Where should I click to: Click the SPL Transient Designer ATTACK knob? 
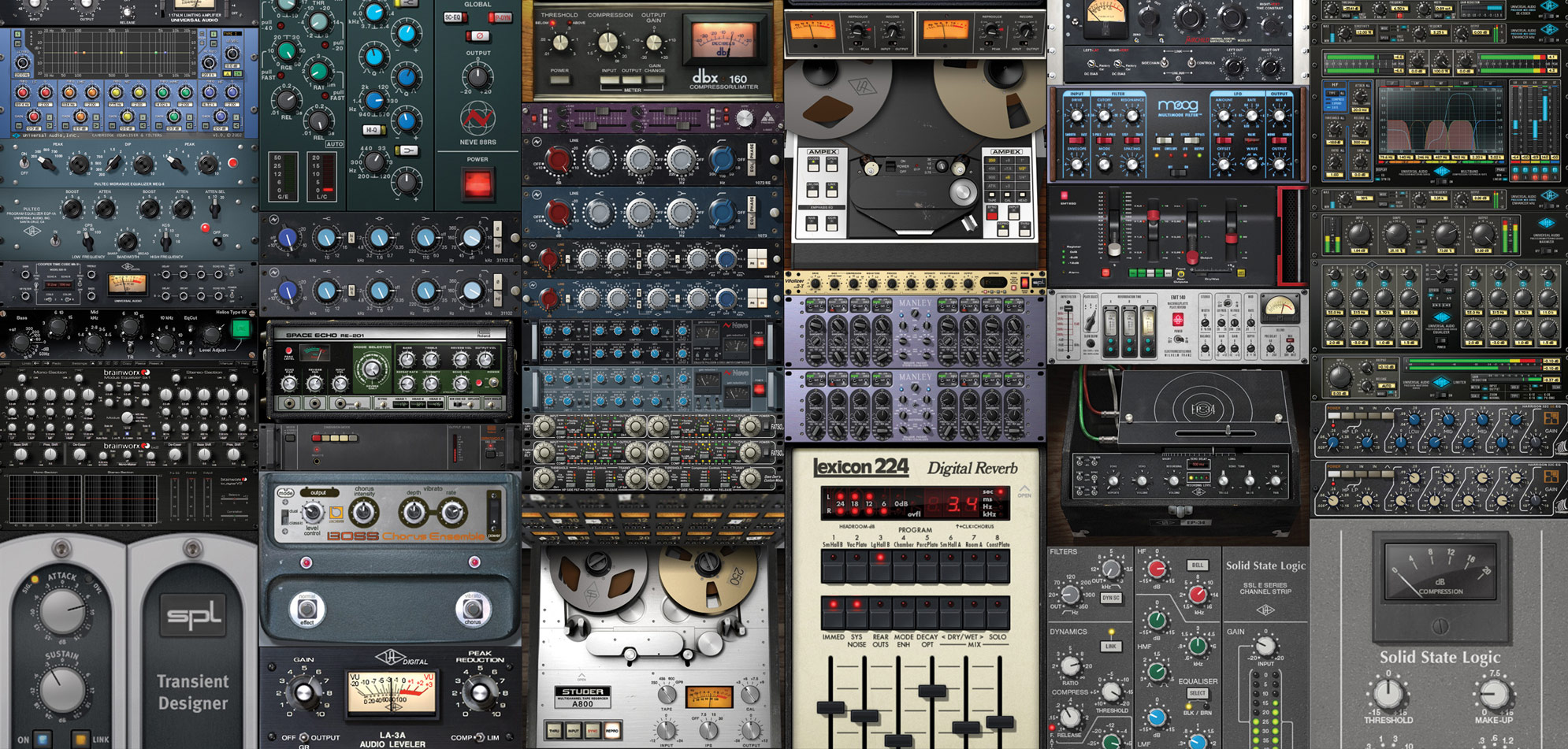[x=63, y=610]
